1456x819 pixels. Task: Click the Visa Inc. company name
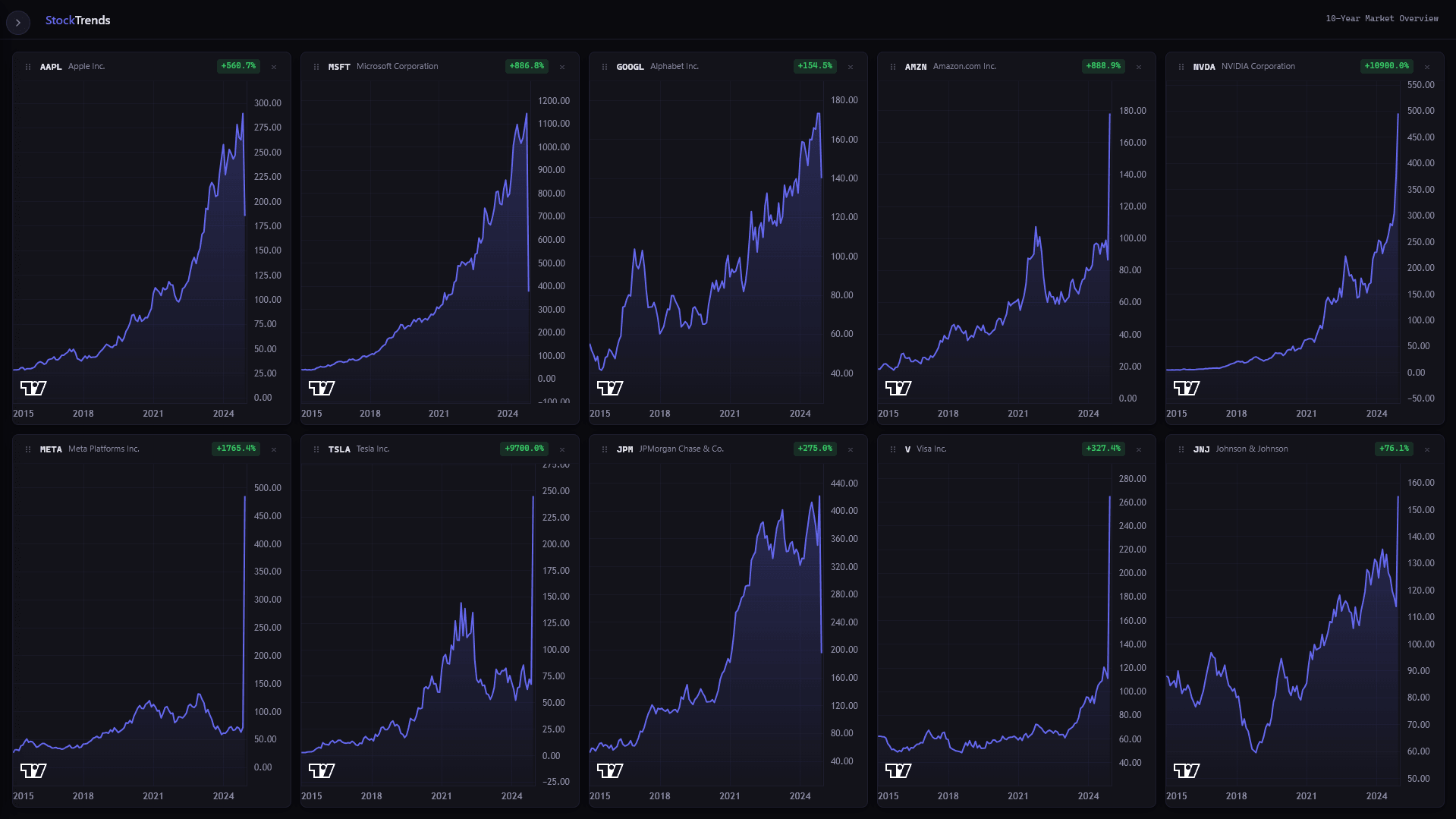pos(932,449)
